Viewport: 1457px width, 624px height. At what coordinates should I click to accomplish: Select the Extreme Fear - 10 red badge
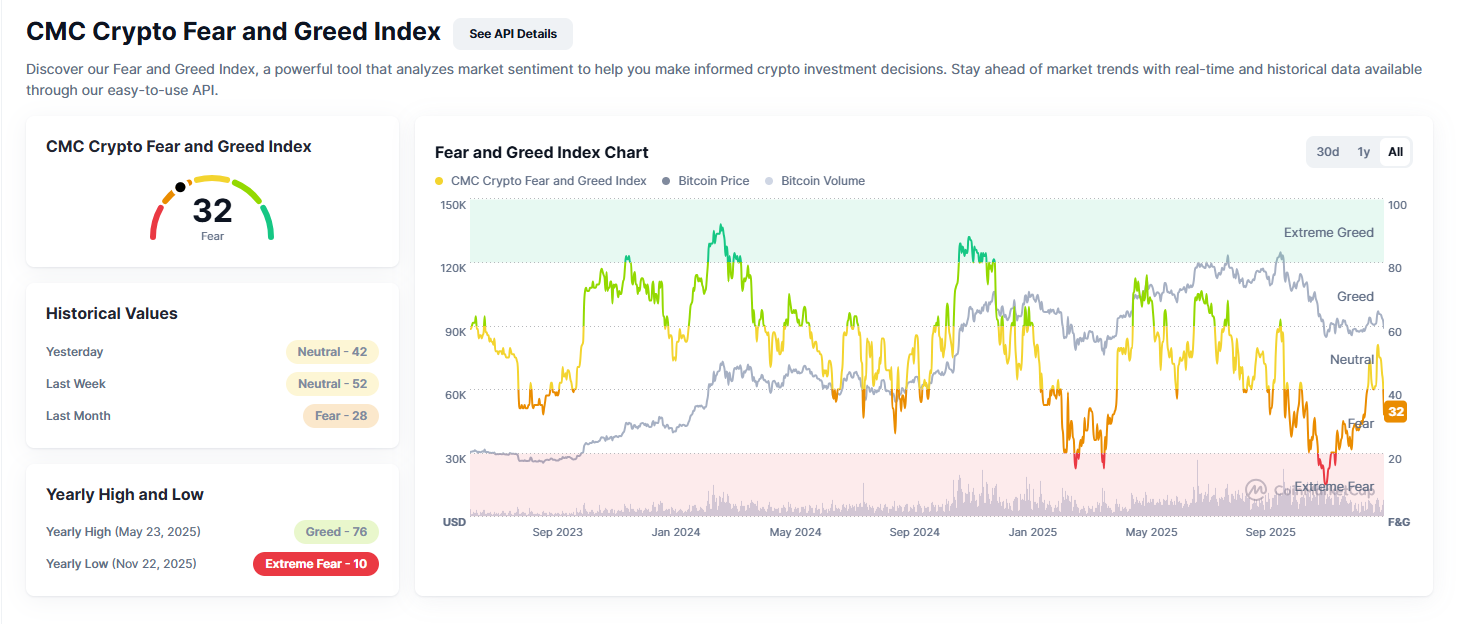316,563
